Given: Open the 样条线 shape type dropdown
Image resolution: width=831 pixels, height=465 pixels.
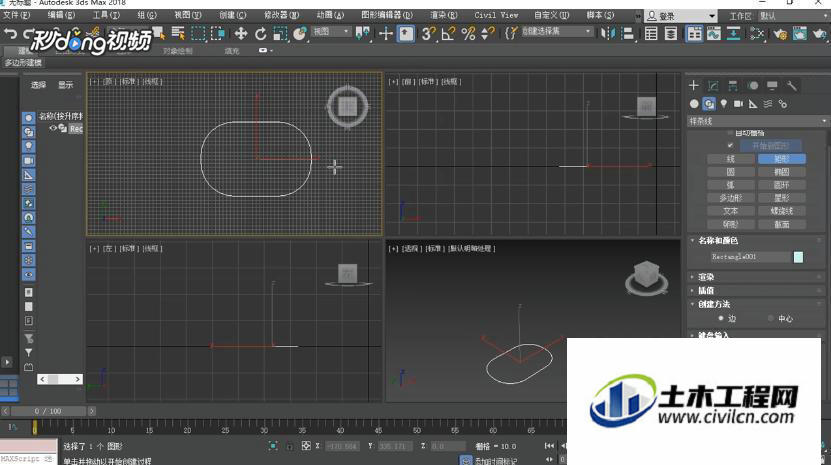Looking at the screenshot, I should pos(757,121).
